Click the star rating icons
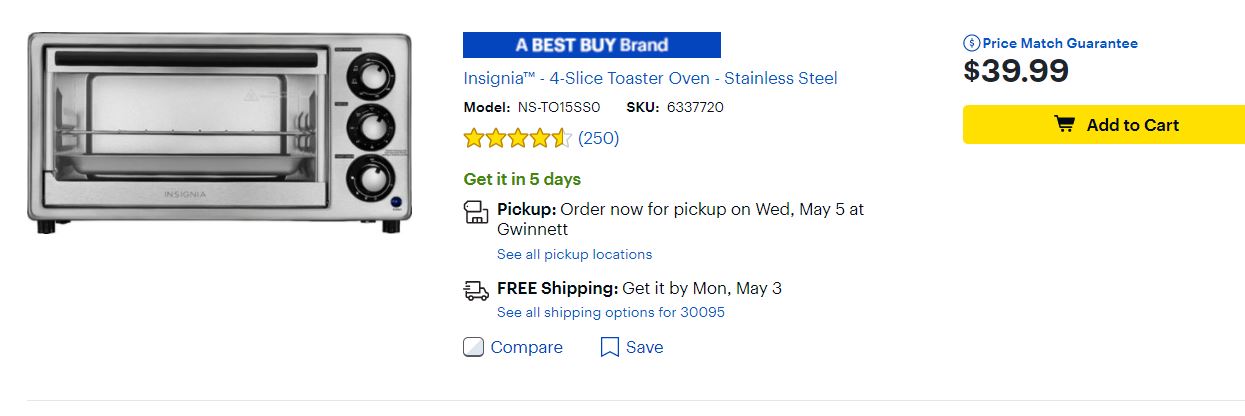 click(517, 139)
